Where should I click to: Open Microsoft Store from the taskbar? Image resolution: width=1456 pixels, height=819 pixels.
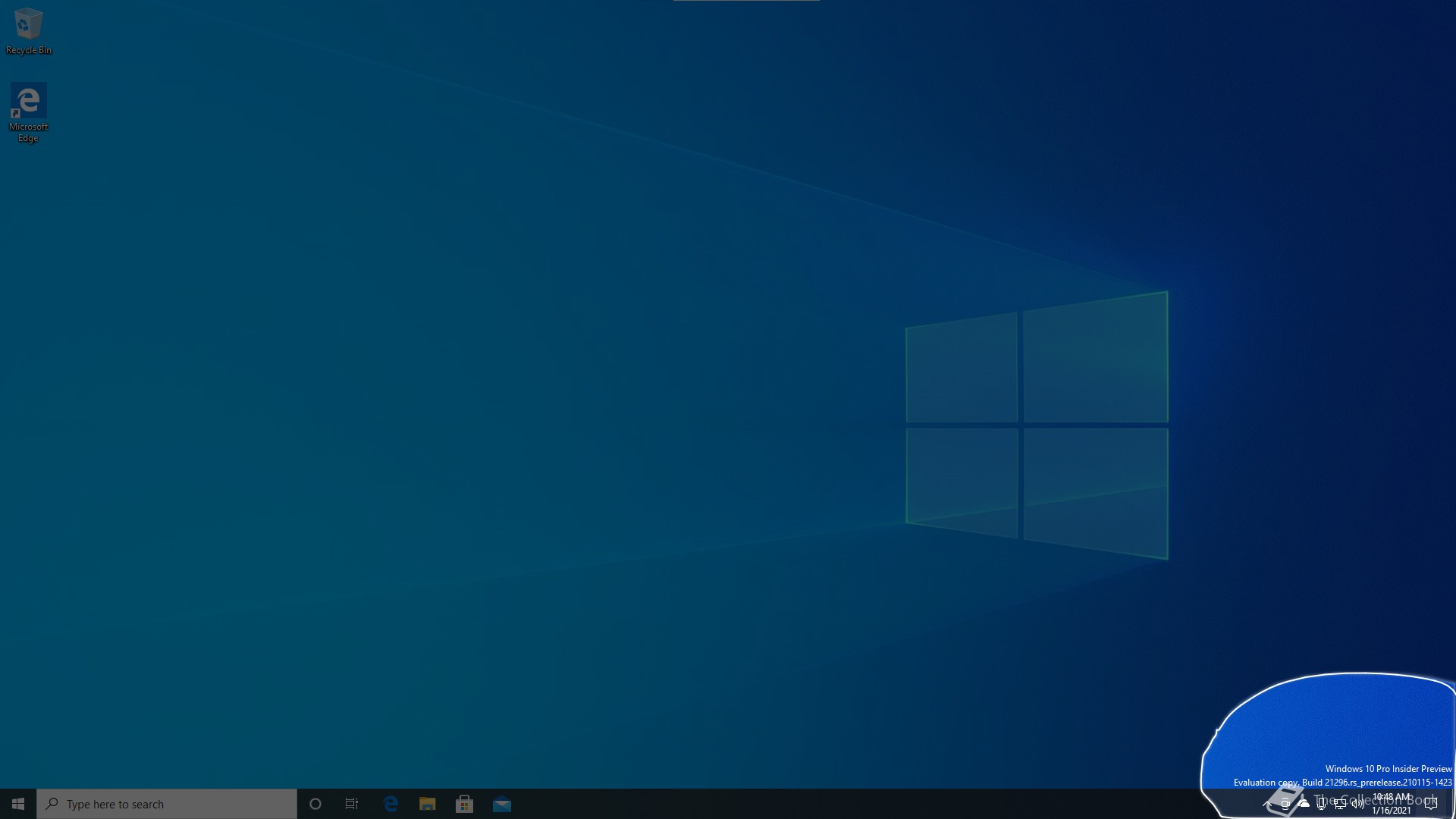click(464, 804)
